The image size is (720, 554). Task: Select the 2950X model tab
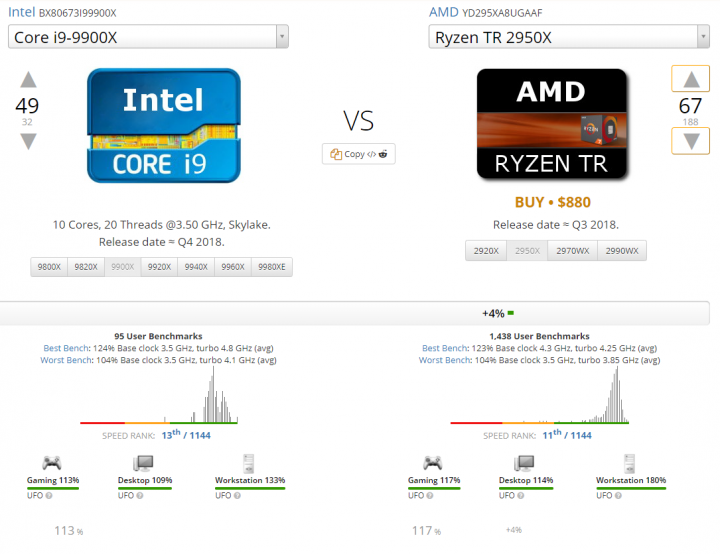[527, 251]
